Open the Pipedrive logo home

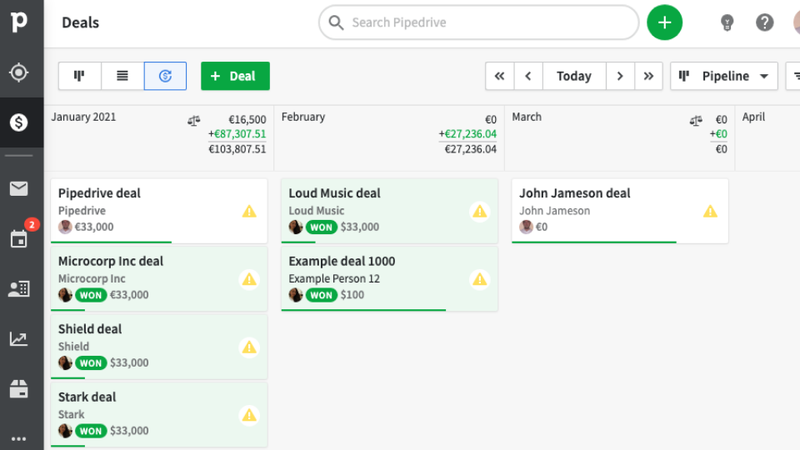(x=19, y=21)
